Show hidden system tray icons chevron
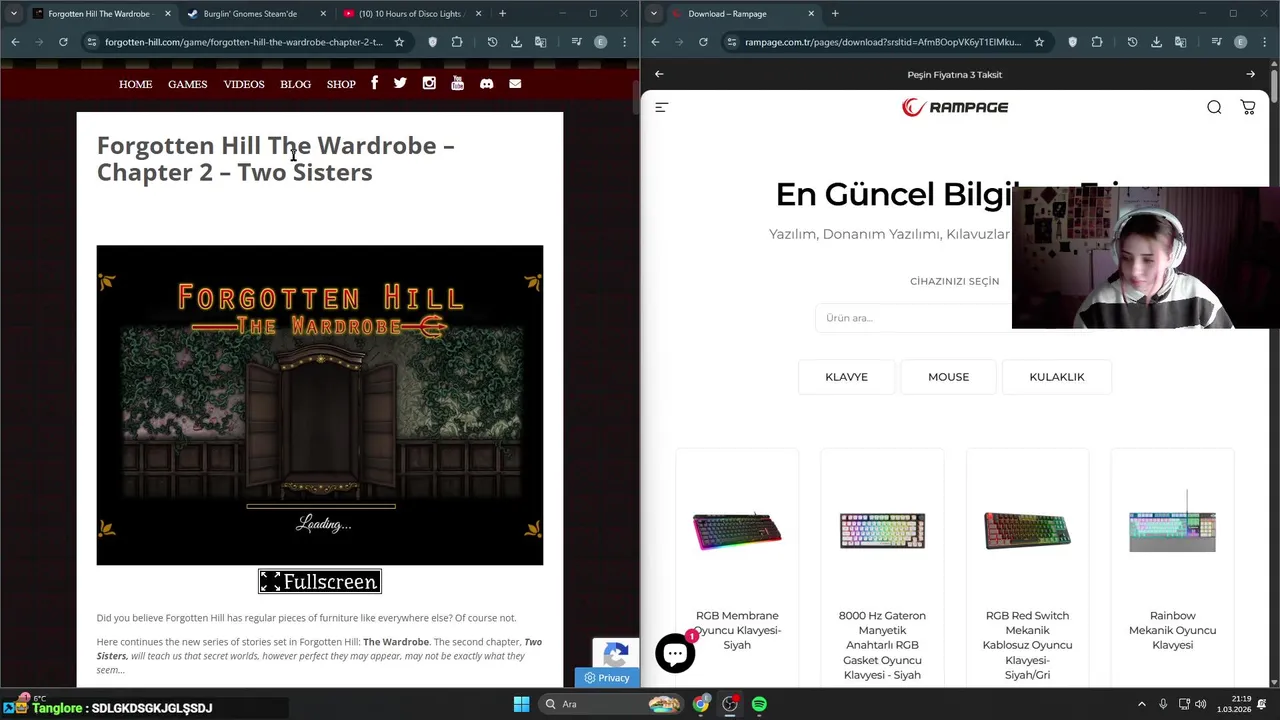 [1142, 704]
